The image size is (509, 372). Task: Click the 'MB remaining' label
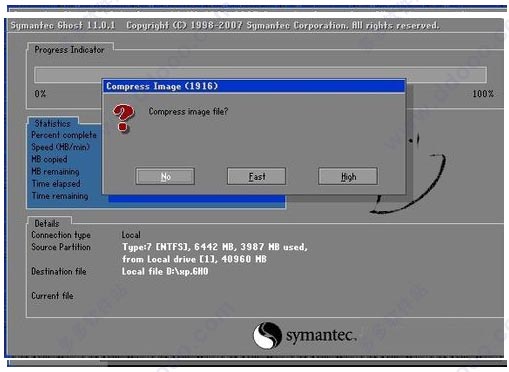(x=55, y=171)
